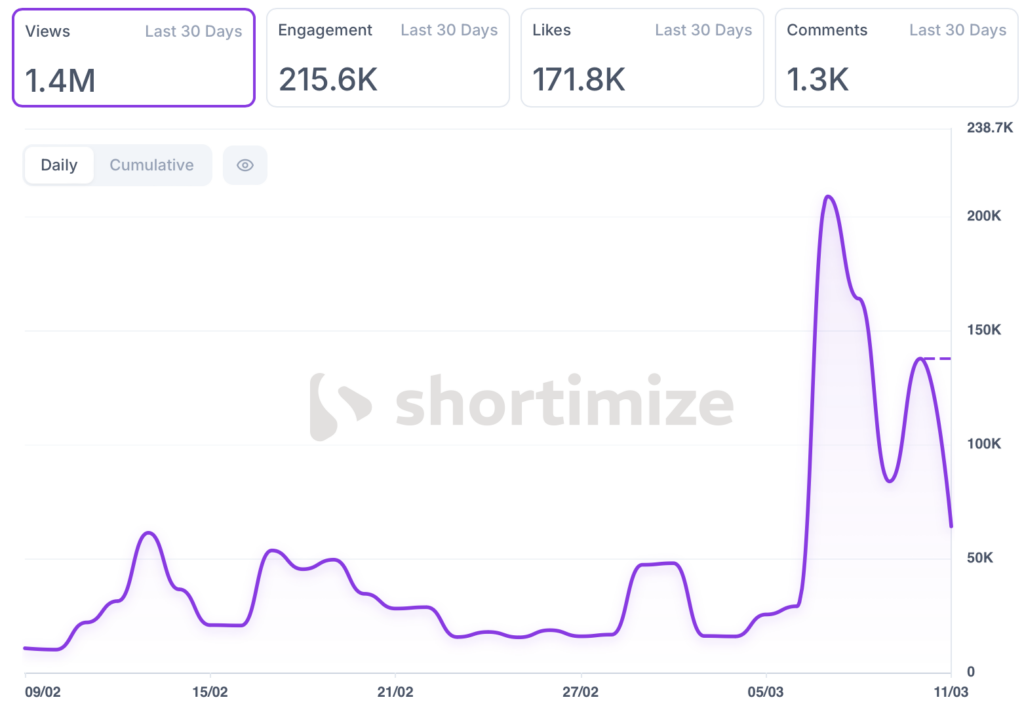1024x725 pixels.
Task: Select the Daily chart mode
Action: click(x=59, y=165)
